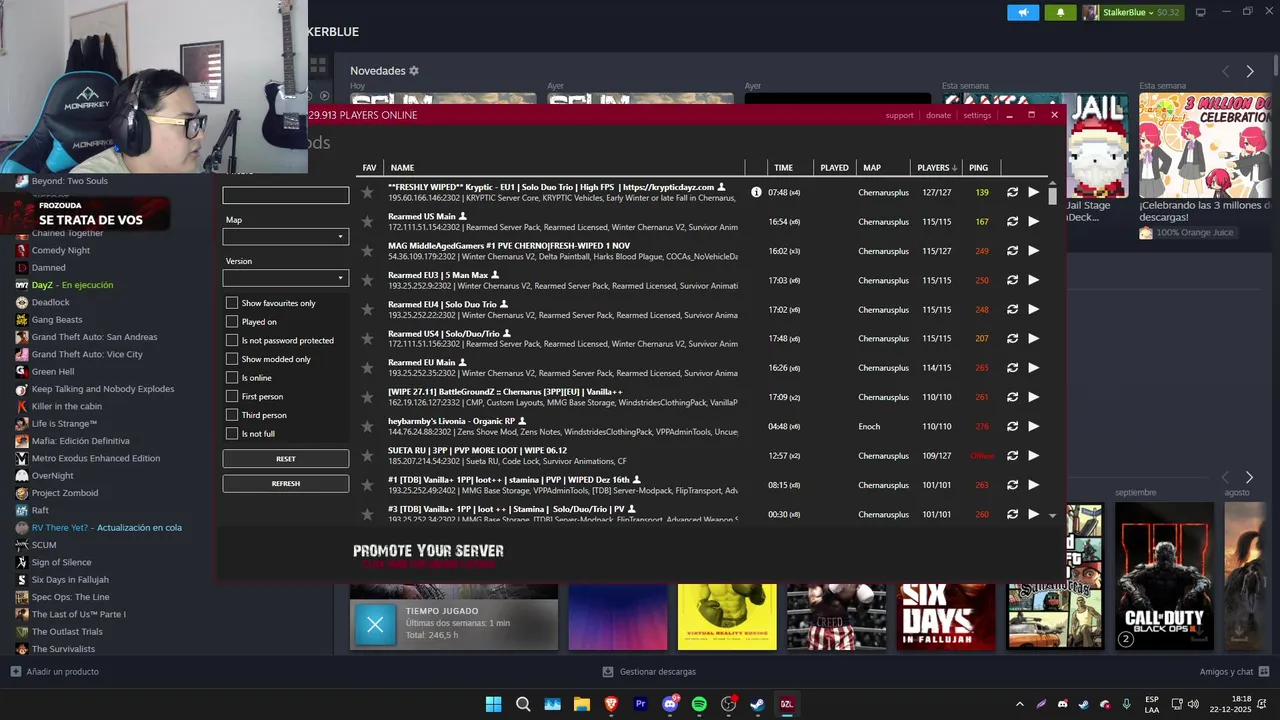Open Novedades settings gear in Steam
Image resolution: width=1280 pixels, height=720 pixels.
coord(414,71)
